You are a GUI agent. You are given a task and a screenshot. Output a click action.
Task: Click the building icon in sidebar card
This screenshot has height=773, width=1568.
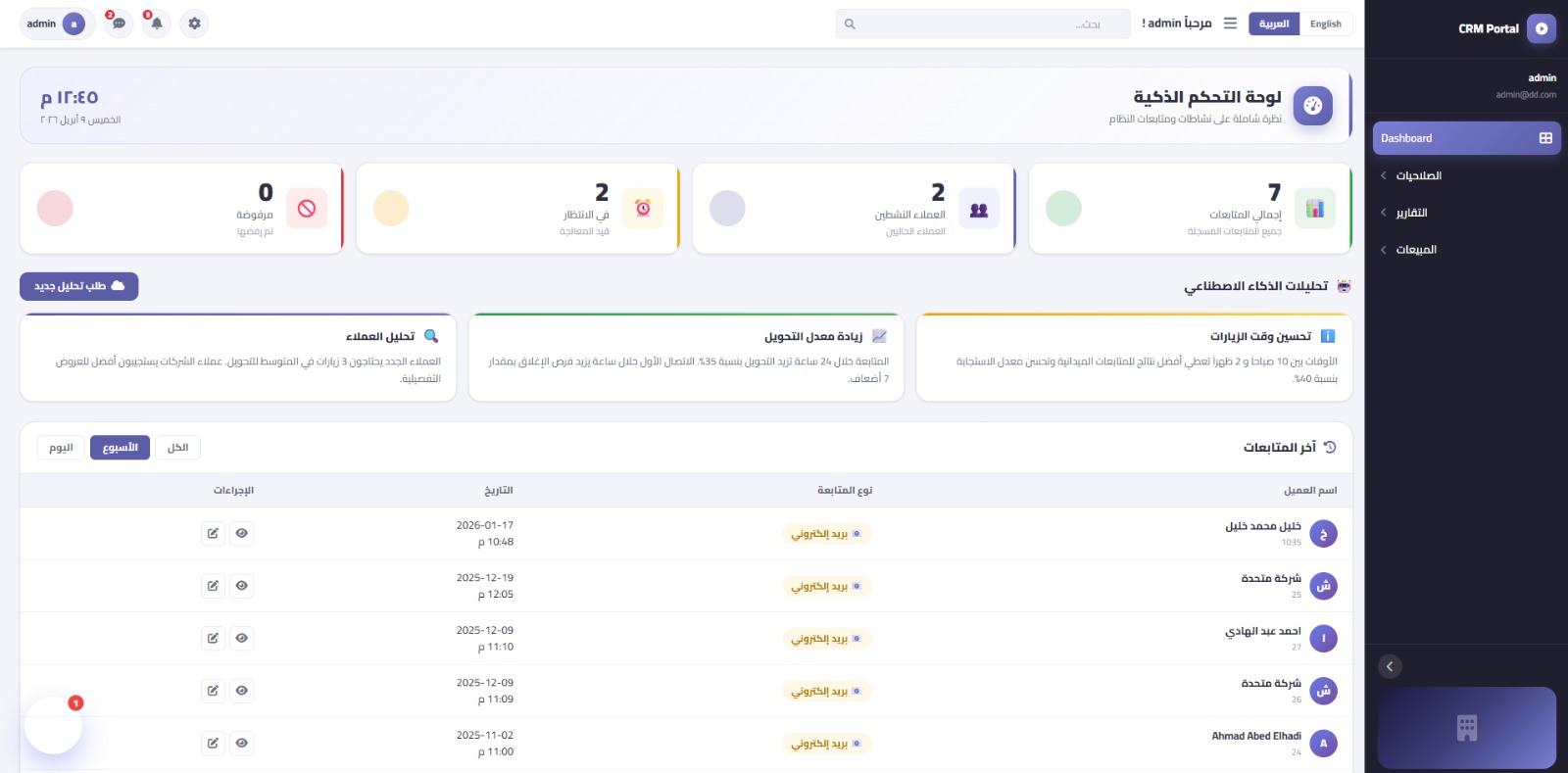[x=1467, y=728]
